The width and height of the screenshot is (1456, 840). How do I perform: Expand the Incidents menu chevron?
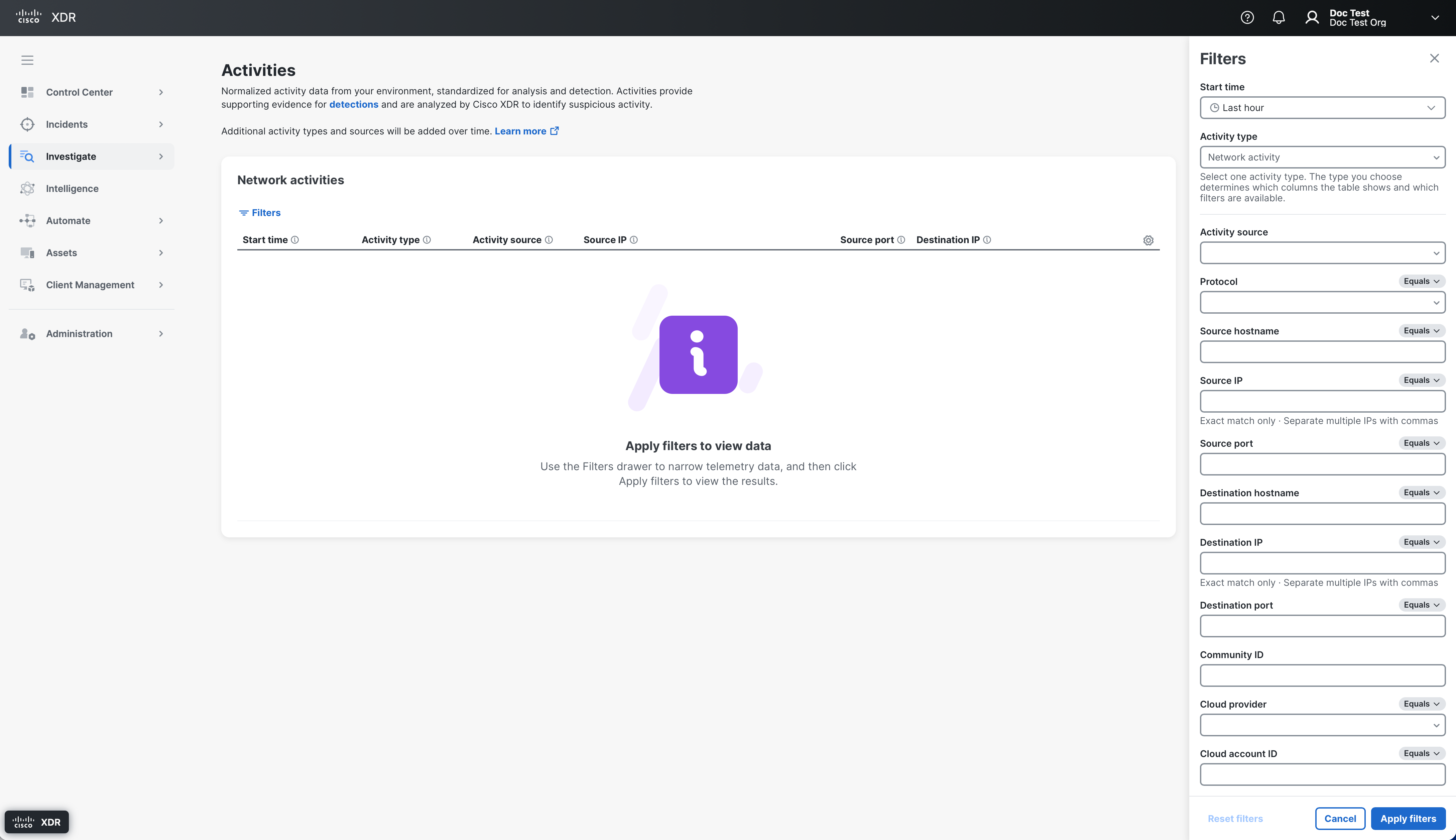[x=161, y=124]
